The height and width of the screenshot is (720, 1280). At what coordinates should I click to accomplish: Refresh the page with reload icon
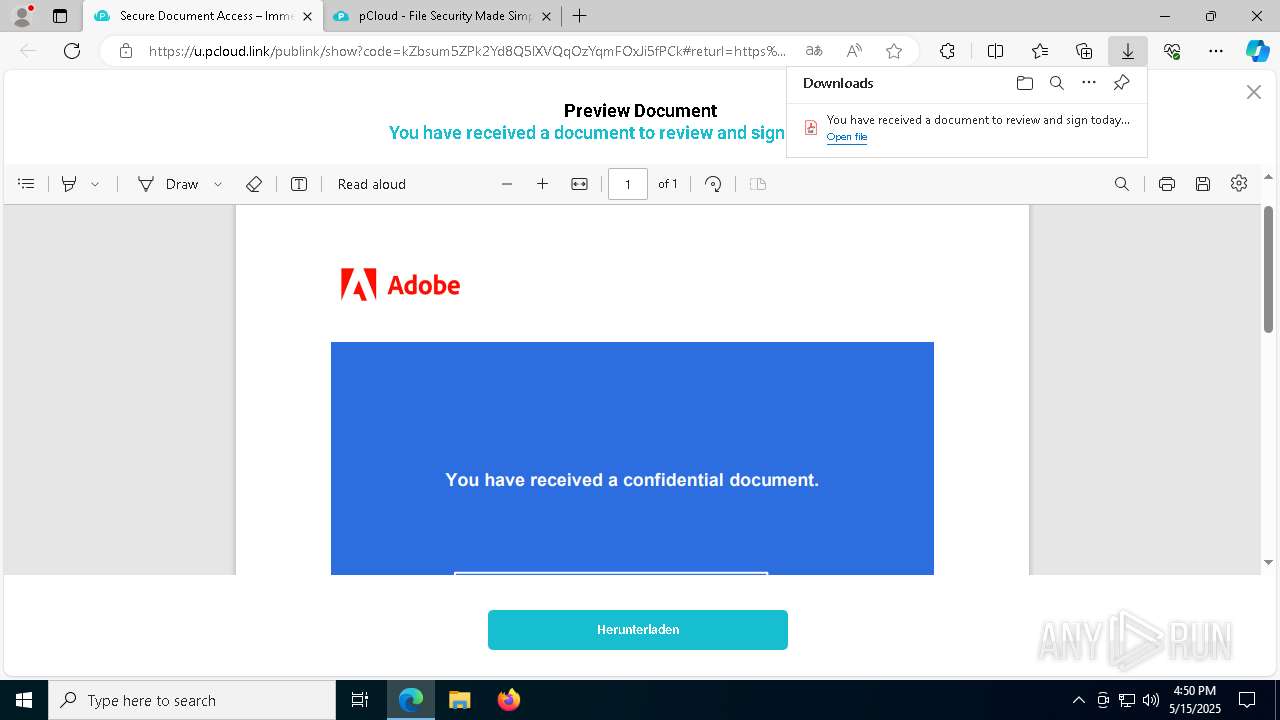tap(72, 51)
